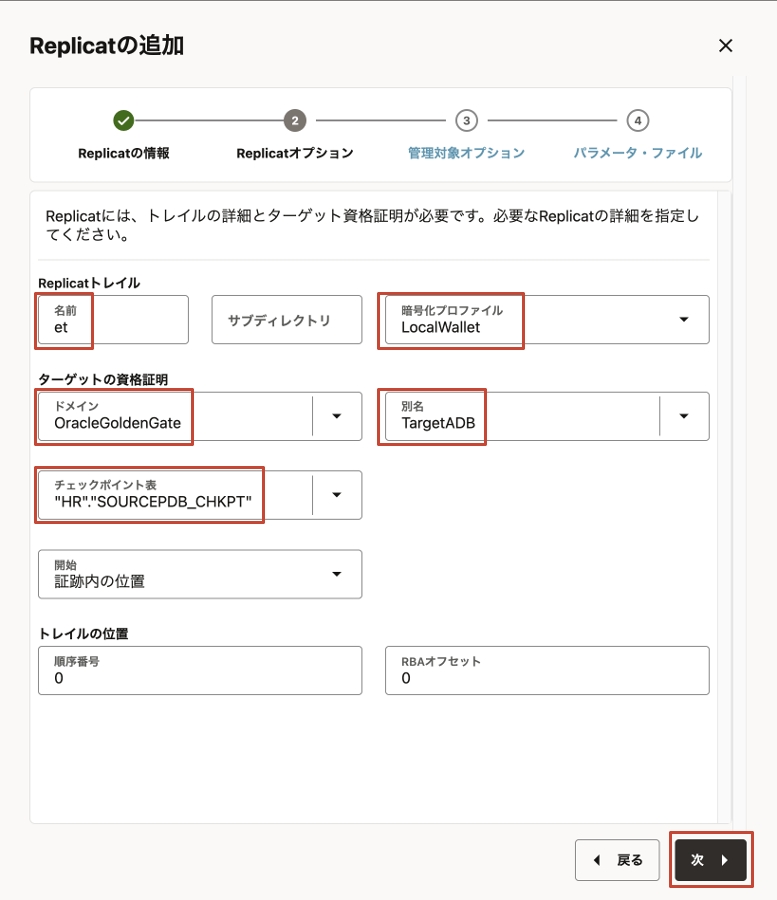Edit the RBAオフセット field

pyautogui.click(x=547, y=670)
